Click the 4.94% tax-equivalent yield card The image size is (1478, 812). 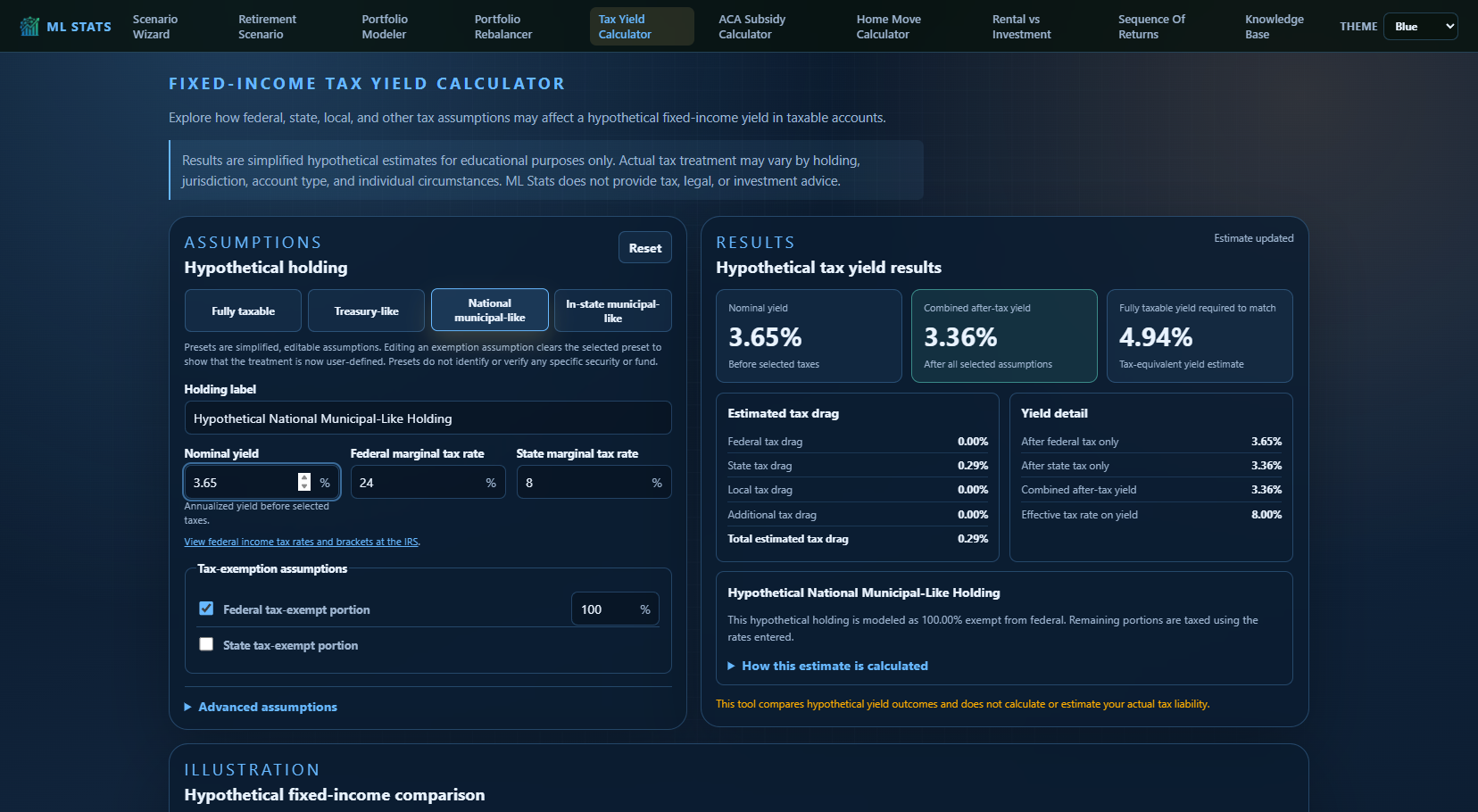[1200, 336]
